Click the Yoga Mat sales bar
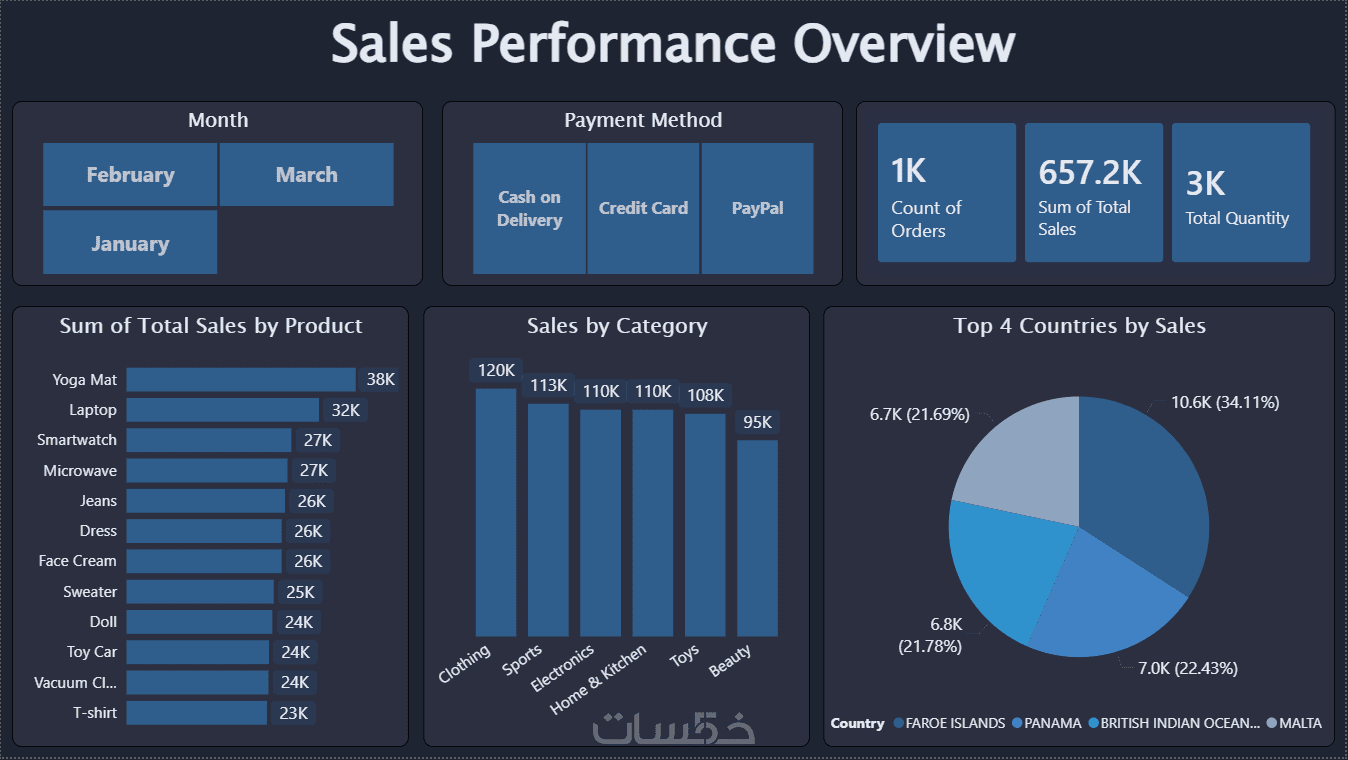This screenshot has width=1348, height=760. click(x=241, y=380)
